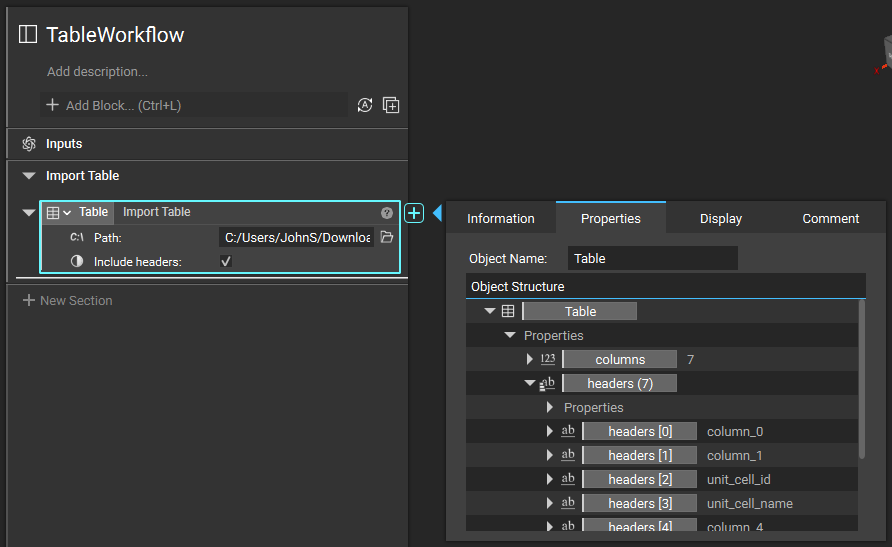Click the headers [0] tag
892x547 pixels.
[640, 431]
